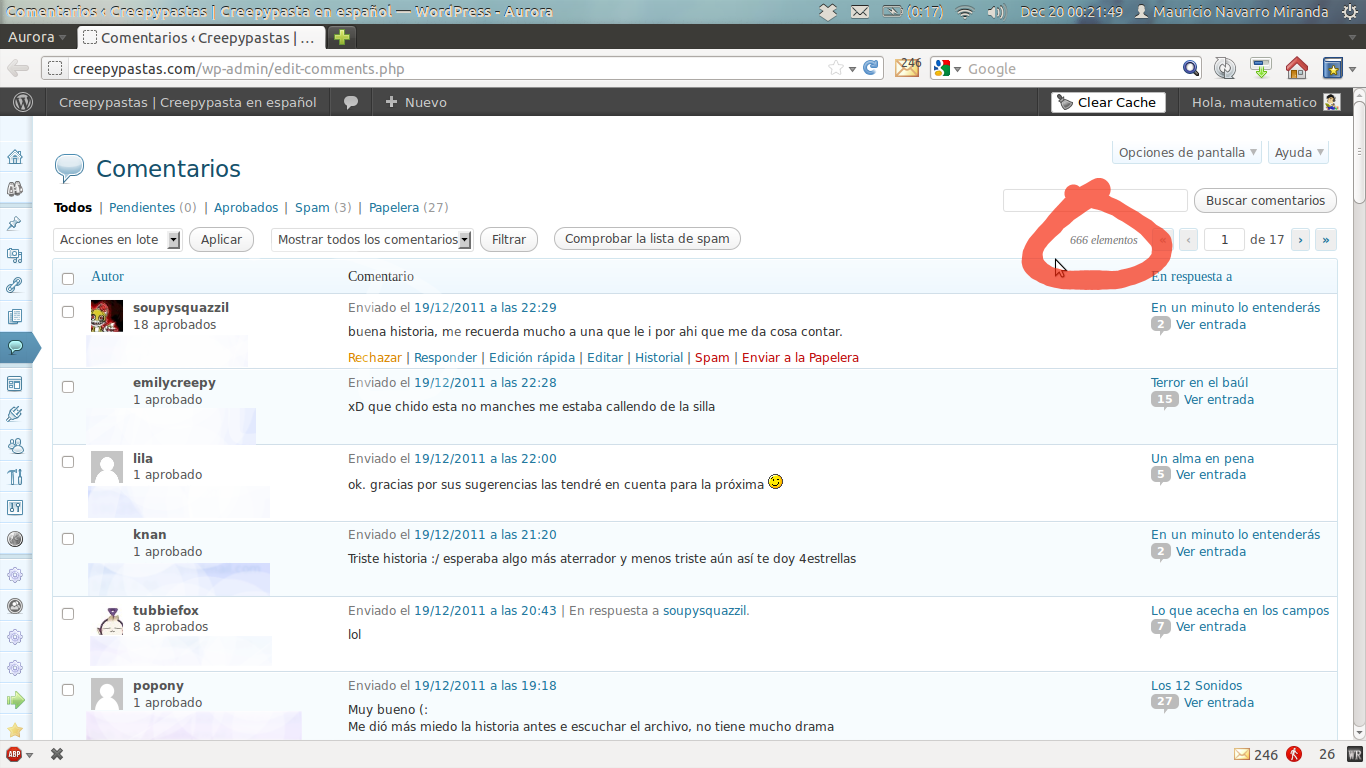The width and height of the screenshot is (1366, 768).
Task: Click the 'Clear Cache' button
Action: coord(1107,102)
